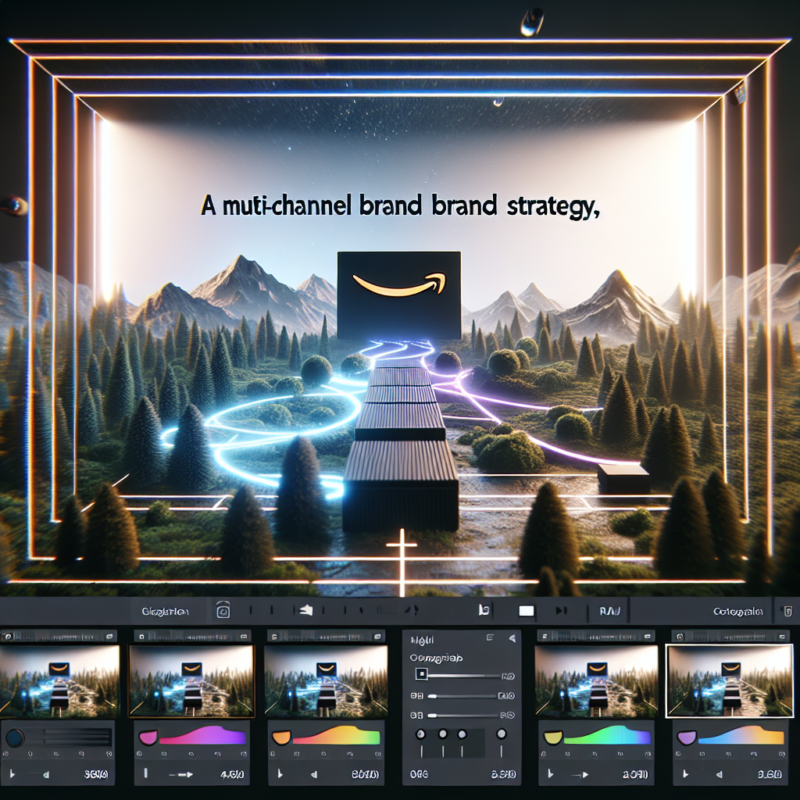Click slider with the square handle
Screen dimensions: 800x800
(458, 674)
